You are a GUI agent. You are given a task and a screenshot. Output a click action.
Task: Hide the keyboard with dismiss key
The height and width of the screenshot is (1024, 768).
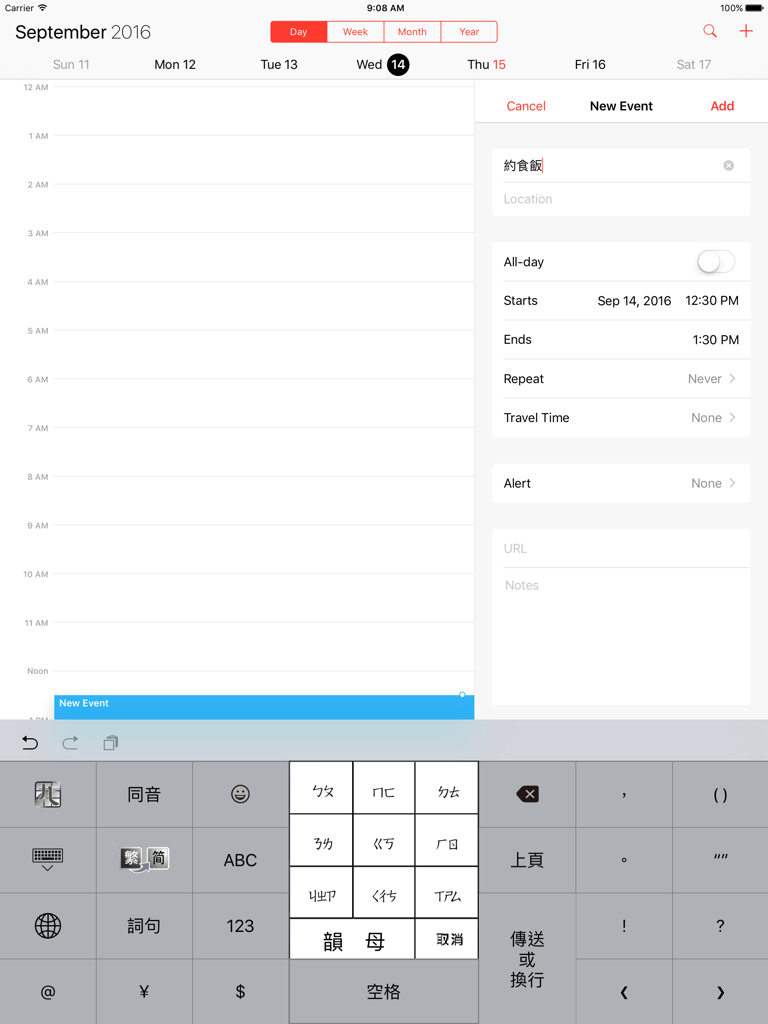(x=48, y=860)
